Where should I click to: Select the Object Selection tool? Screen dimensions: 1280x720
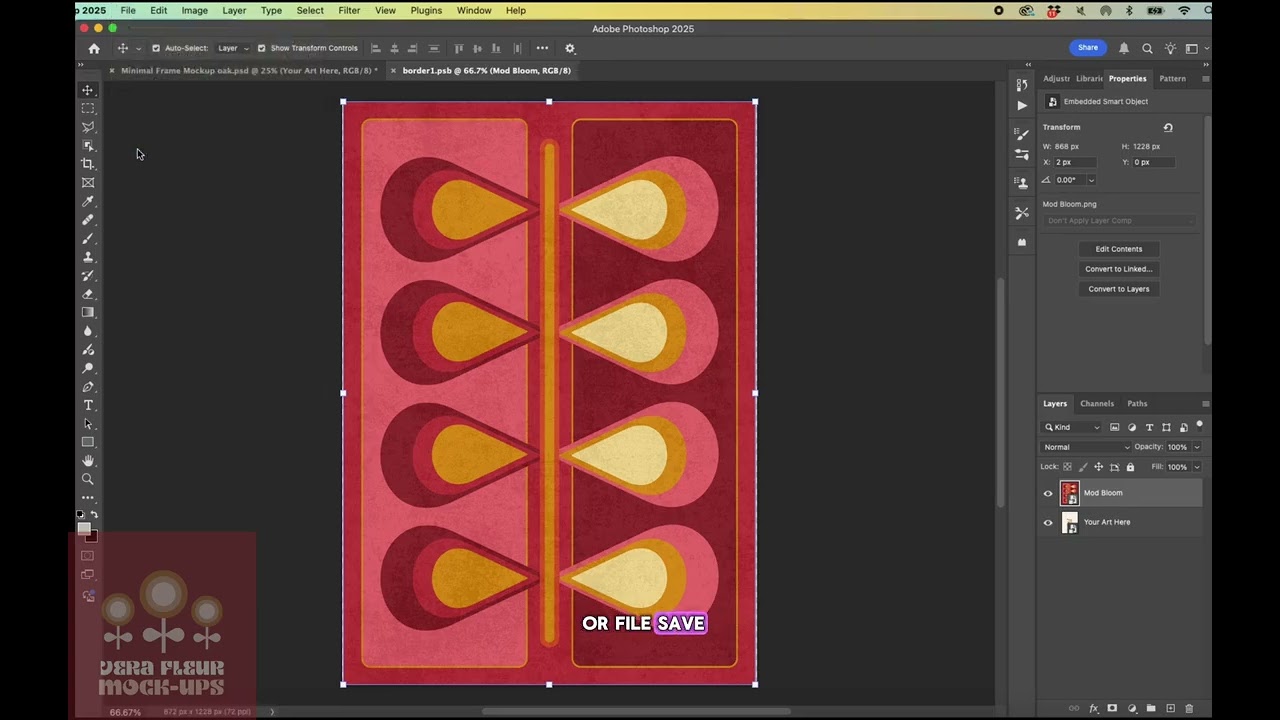point(88,146)
